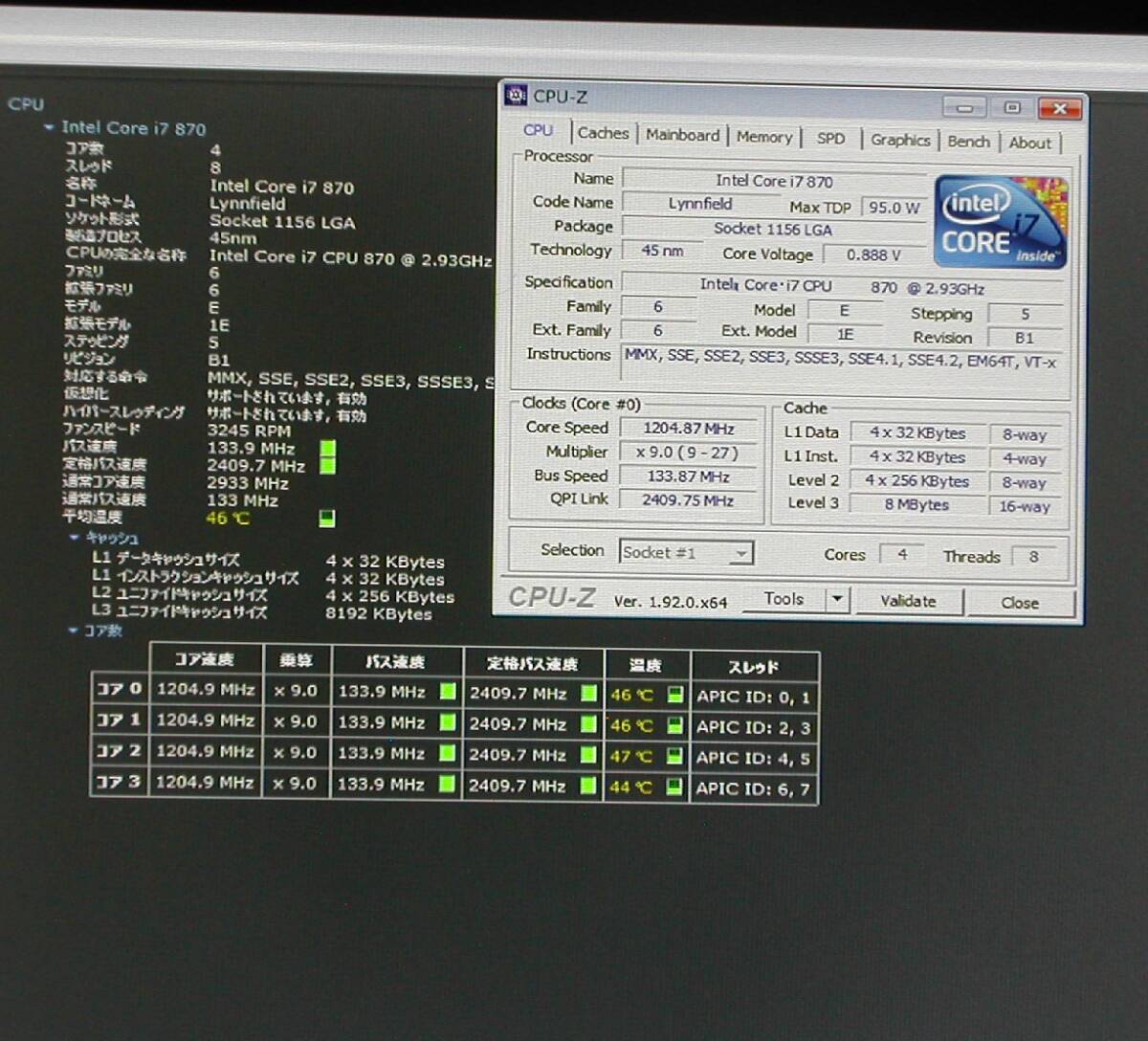Open the Bench tab

(968, 142)
